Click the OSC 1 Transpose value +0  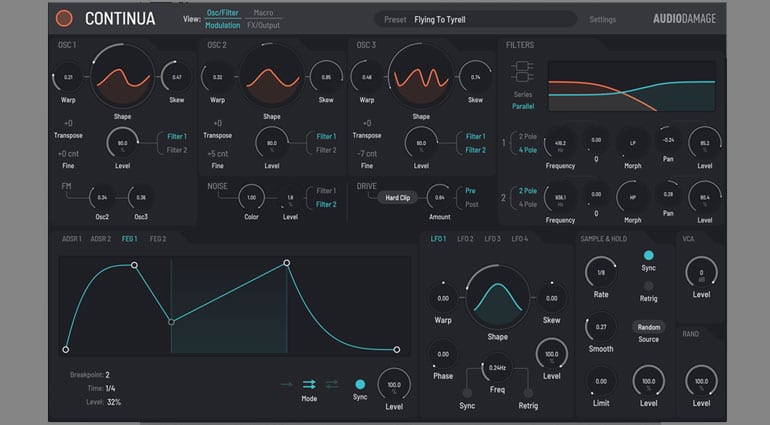pos(68,123)
